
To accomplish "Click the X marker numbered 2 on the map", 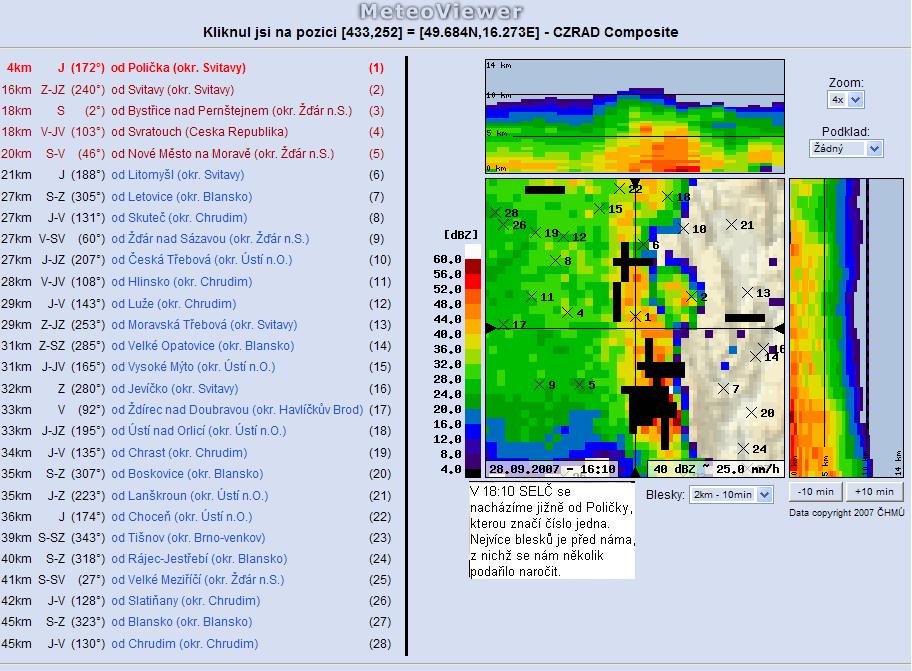I will click(x=692, y=297).
